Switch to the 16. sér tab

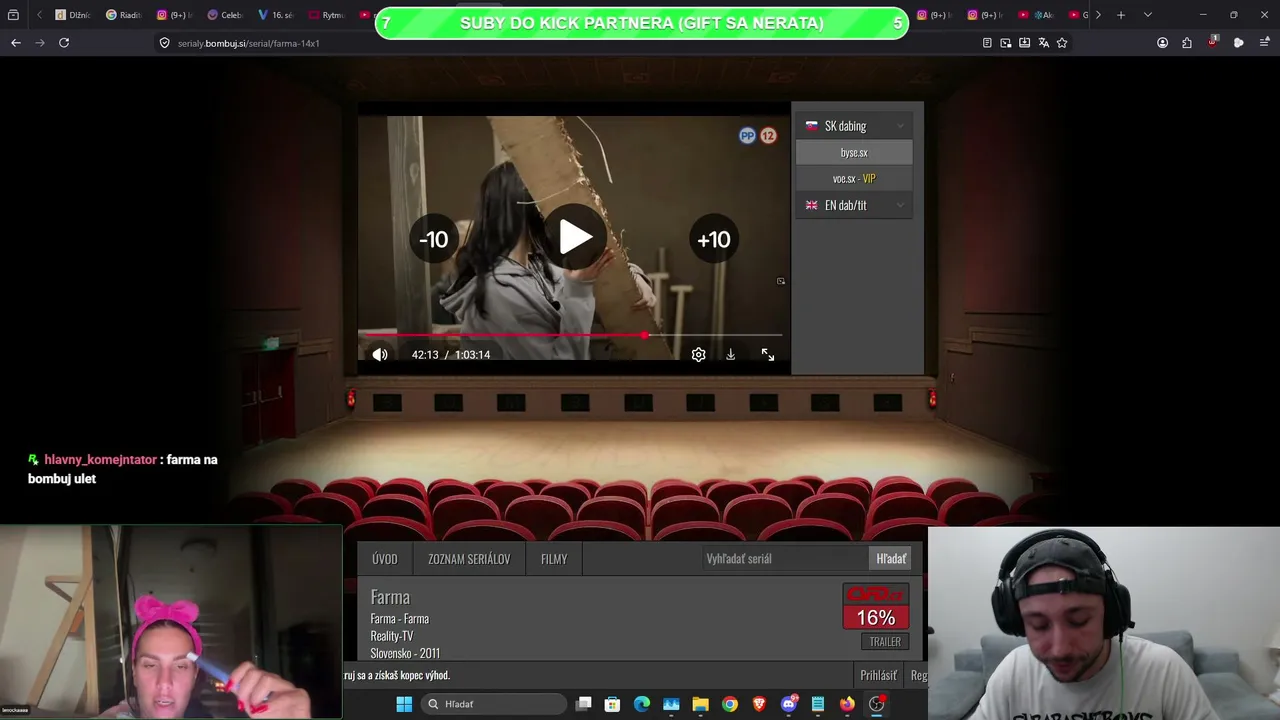click(276, 15)
